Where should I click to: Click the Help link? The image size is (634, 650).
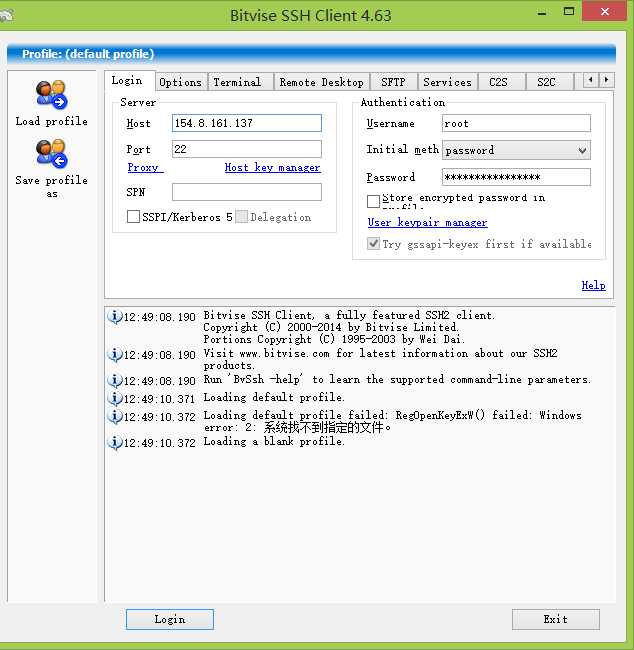tap(593, 285)
